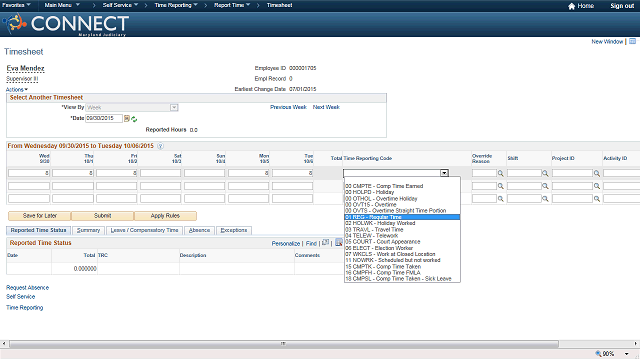Screen dimensions: 640x360
Task: Click the download to spreadsheet grid icon
Action: pos(339,242)
